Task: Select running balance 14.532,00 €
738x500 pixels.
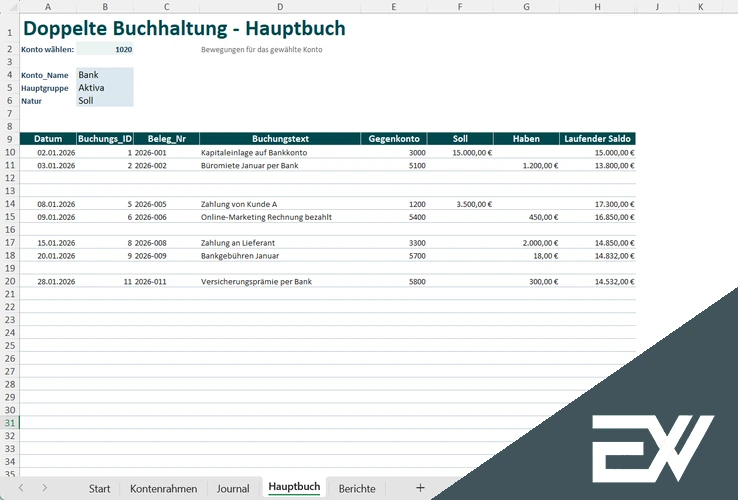Action: click(x=597, y=282)
